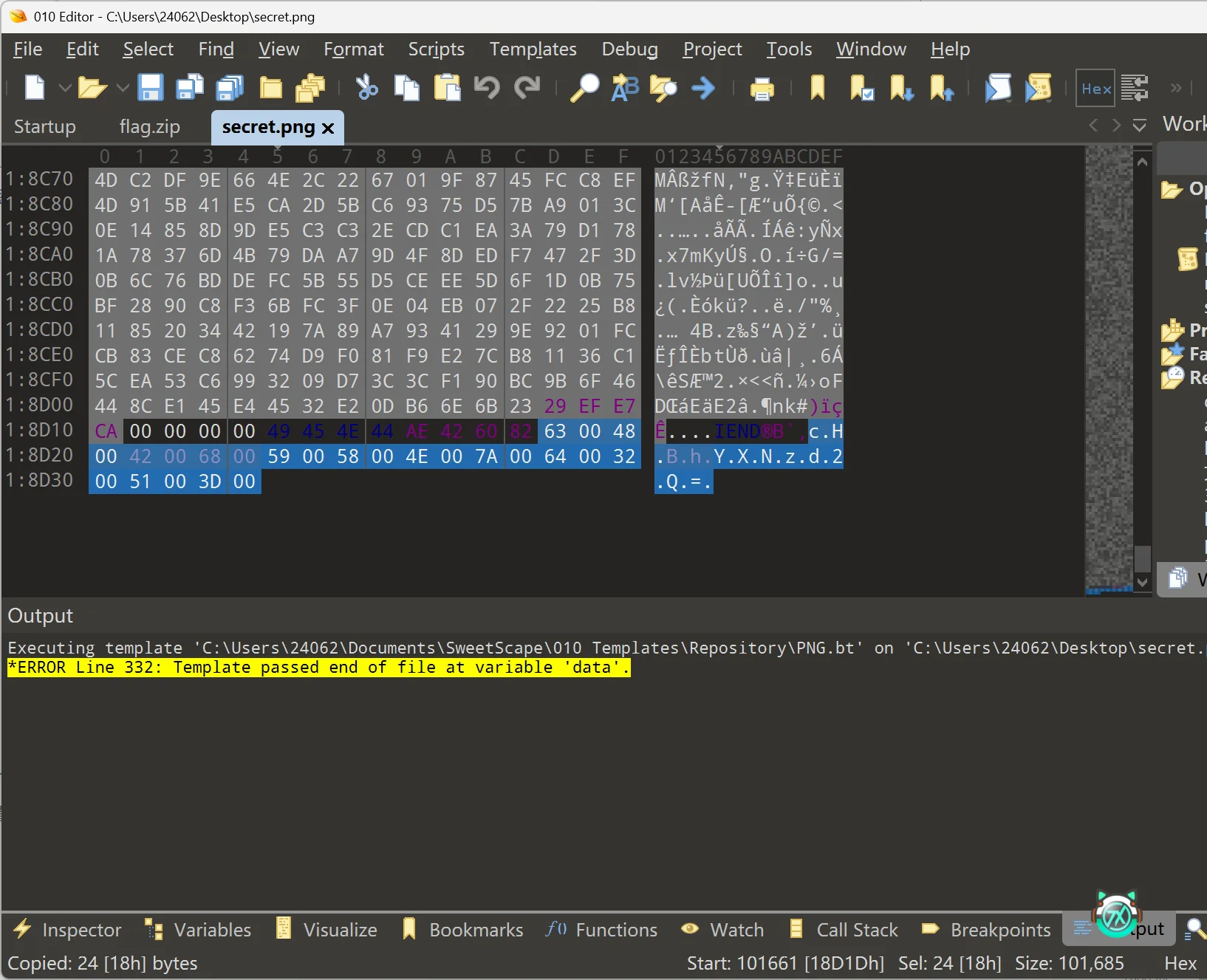Click the Replace A-to-B icon
This screenshot has height=980, width=1207.
625,88
